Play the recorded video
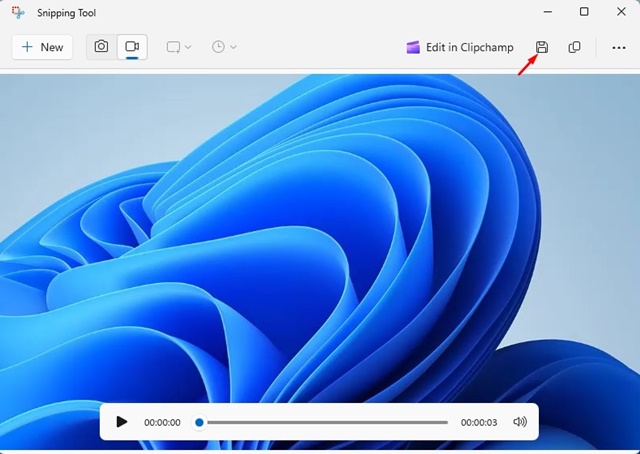Viewport: 640px width, 454px height. tap(122, 422)
